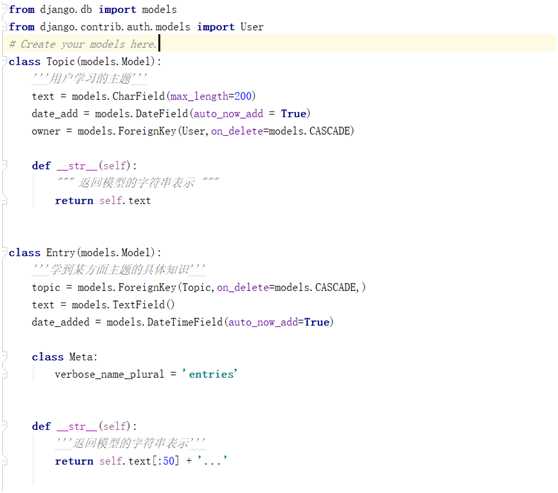Image resolution: width=558 pixels, height=493 pixels.
Task: Click 'True' in the DateTimeField line
Action: coord(316,322)
